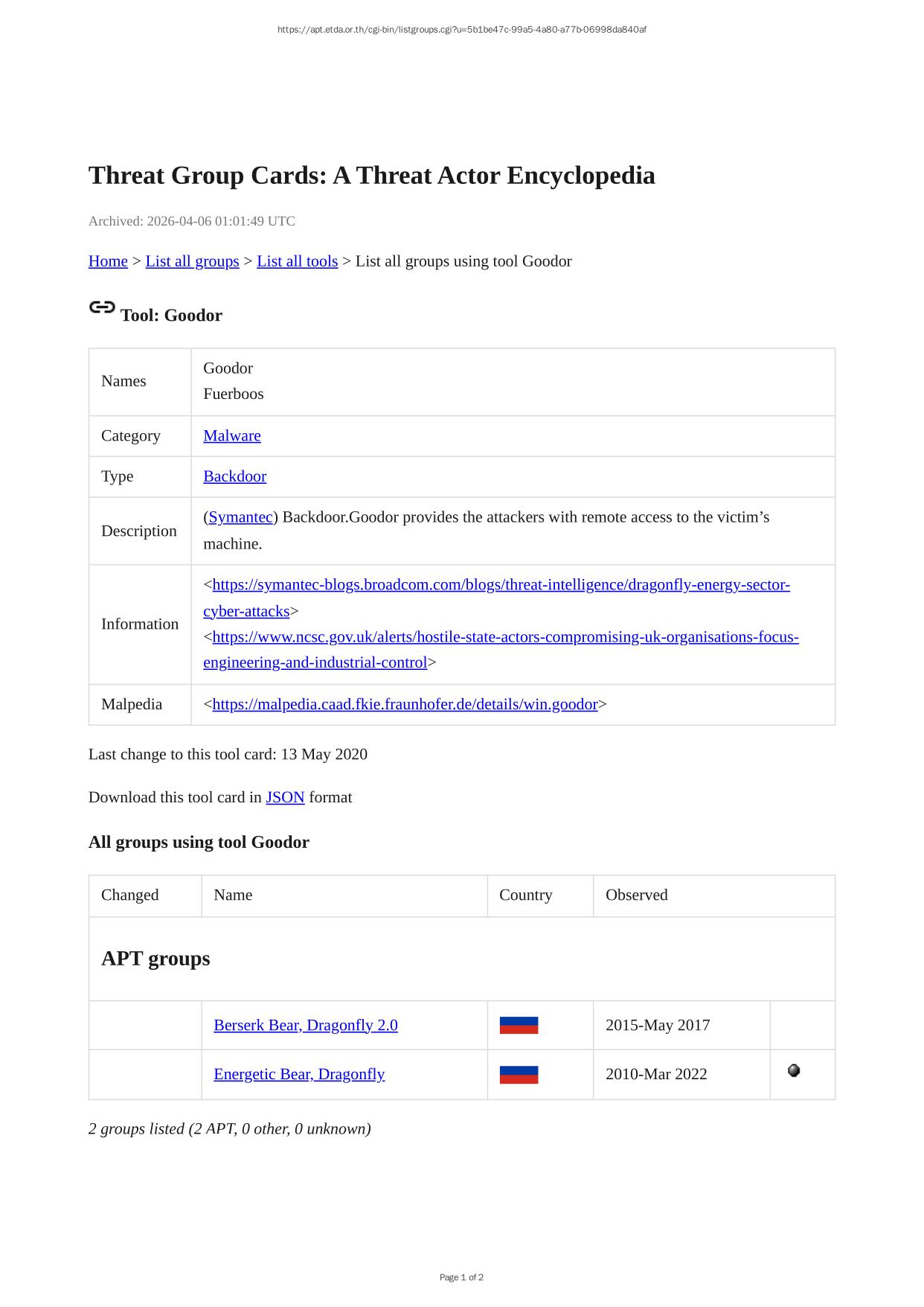This screenshot has width=924, height=1307.
Task: Click the Country column header
Action: click(525, 895)
